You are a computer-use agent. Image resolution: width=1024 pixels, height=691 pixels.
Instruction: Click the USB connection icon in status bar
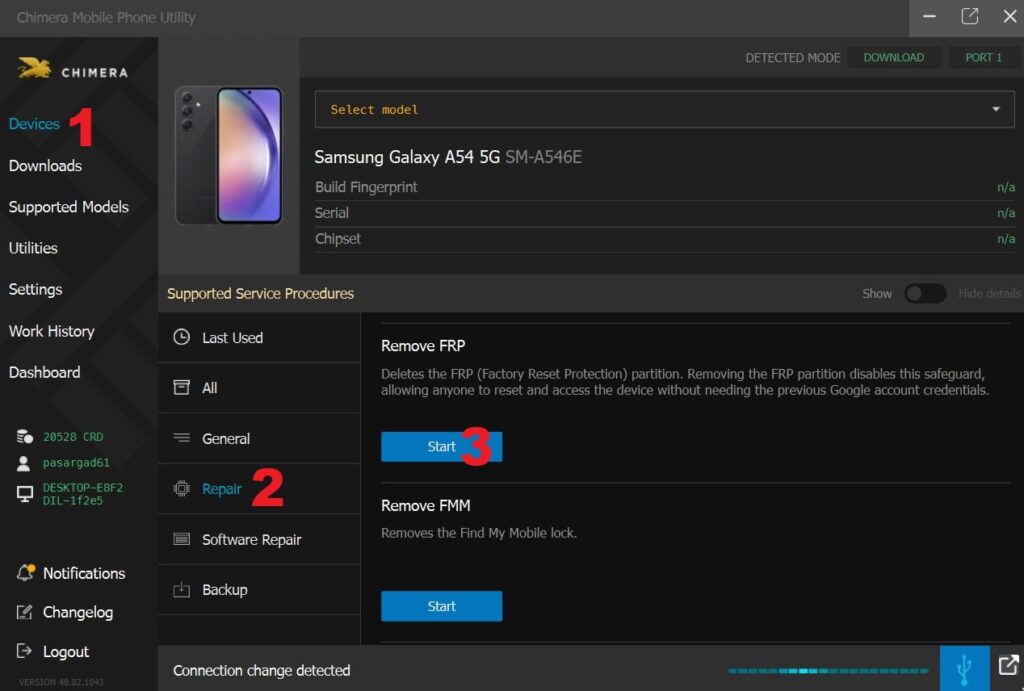tap(965, 668)
